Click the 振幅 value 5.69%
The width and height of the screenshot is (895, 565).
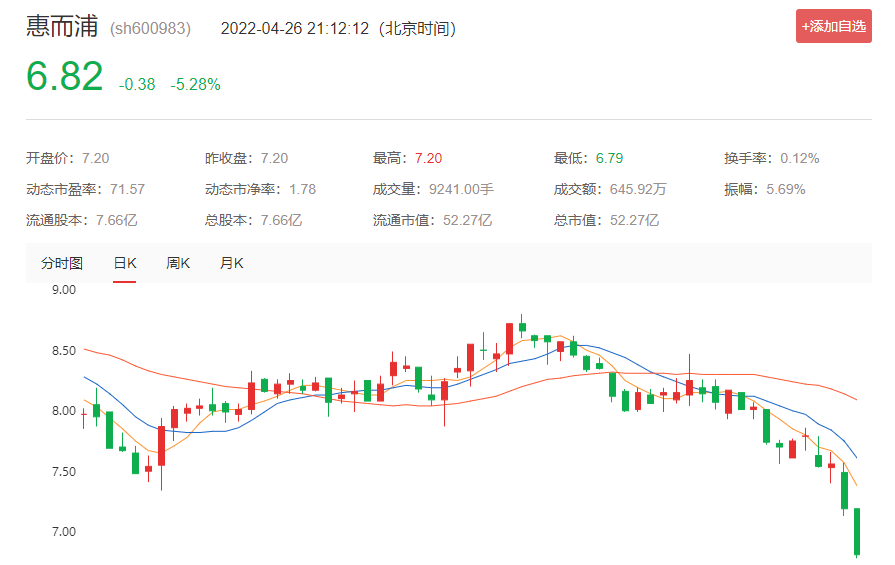[785, 189]
